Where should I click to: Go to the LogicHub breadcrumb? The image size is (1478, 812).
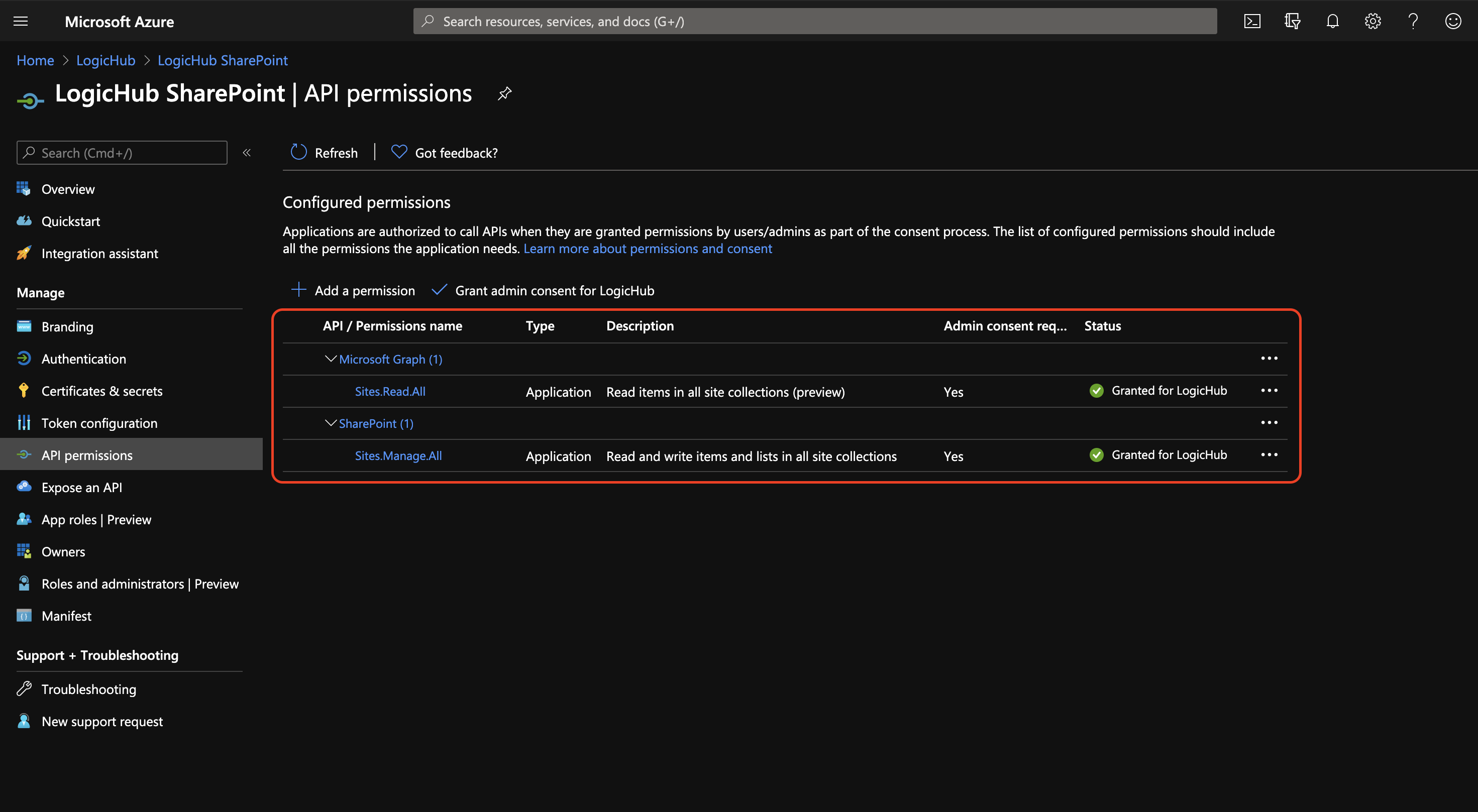pyautogui.click(x=105, y=60)
